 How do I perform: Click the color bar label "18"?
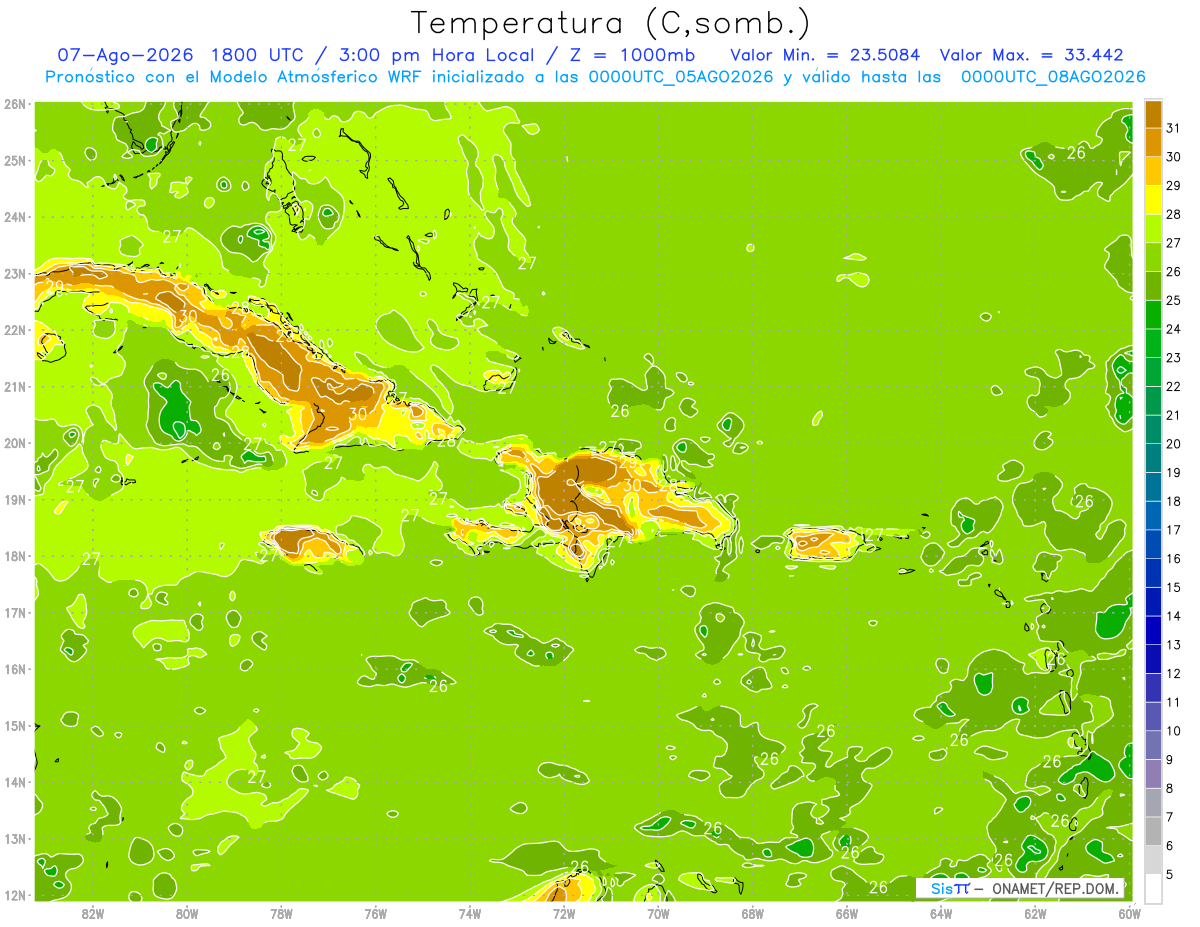pos(1173,501)
